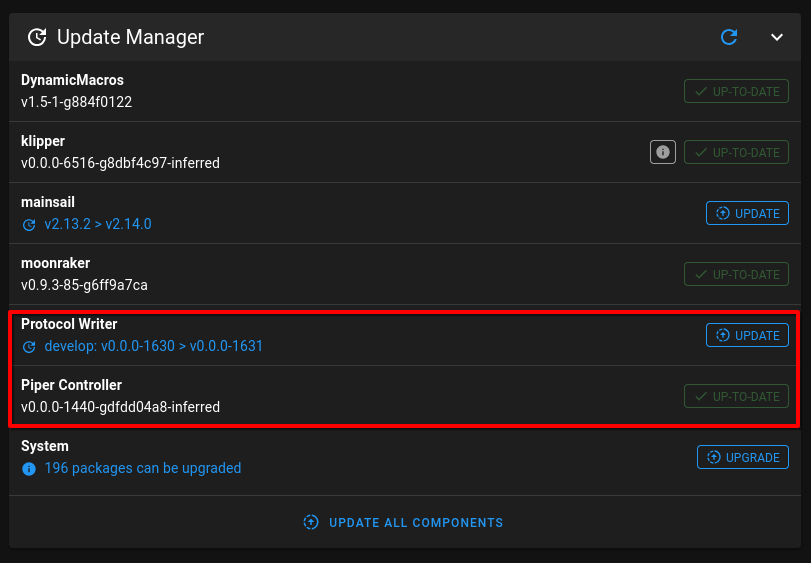Update the mainsail component
Image resolution: width=811 pixels, height=563 pixels.
tap(747, 213)
